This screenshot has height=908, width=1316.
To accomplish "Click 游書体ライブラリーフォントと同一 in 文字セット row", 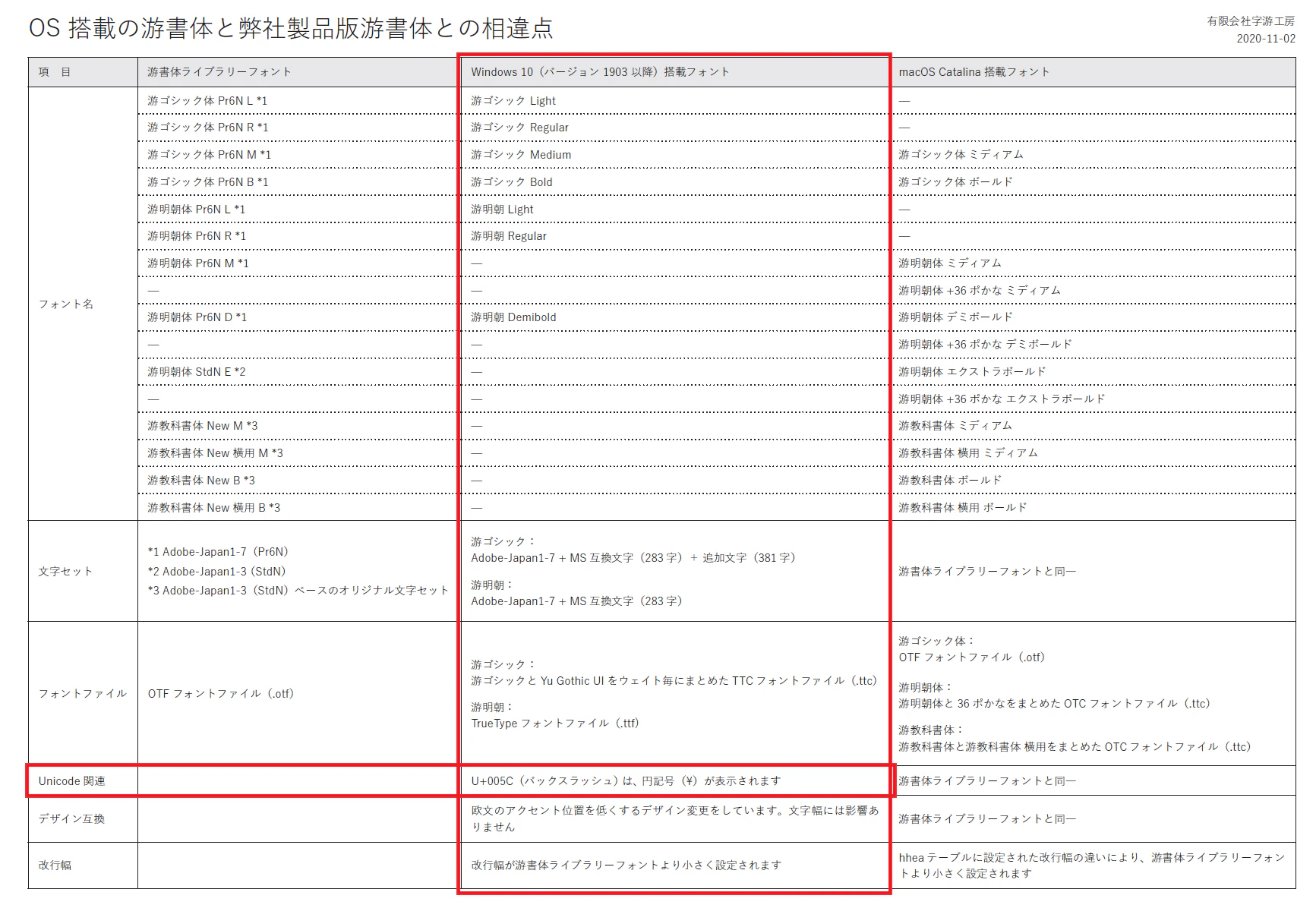I will click(987, 572).
